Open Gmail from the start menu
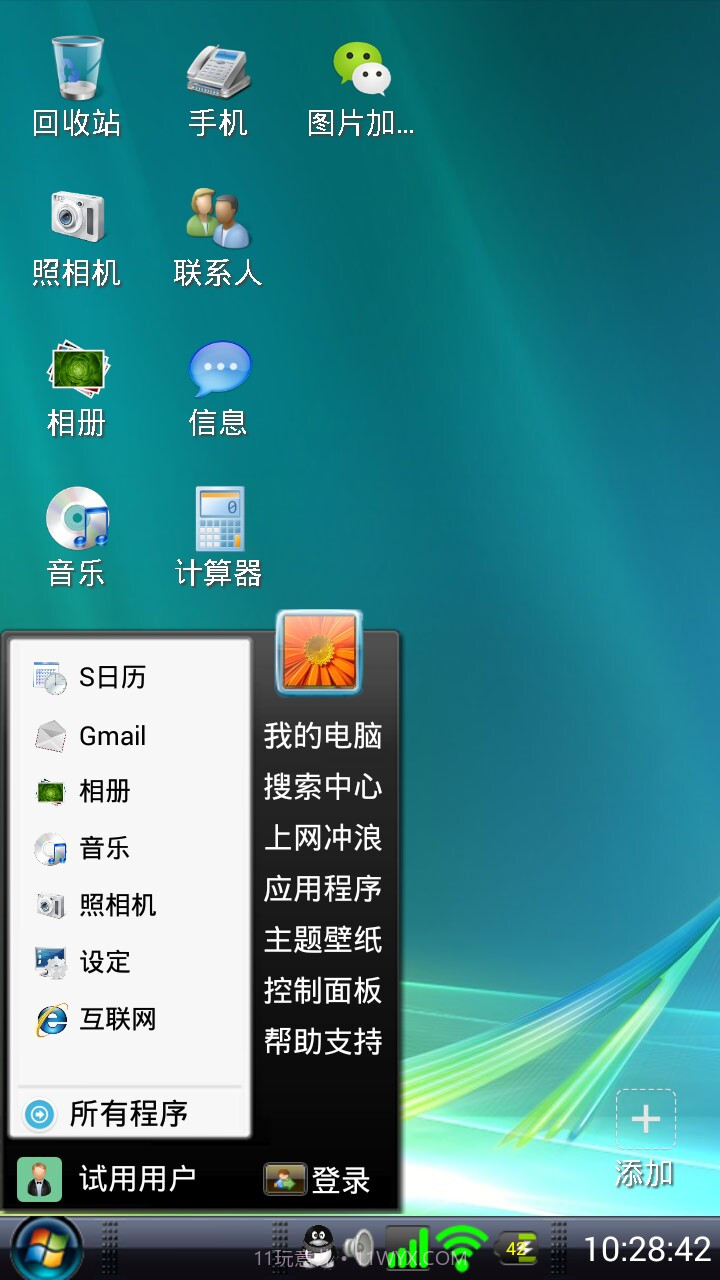720x1280 pixels. 130,736
